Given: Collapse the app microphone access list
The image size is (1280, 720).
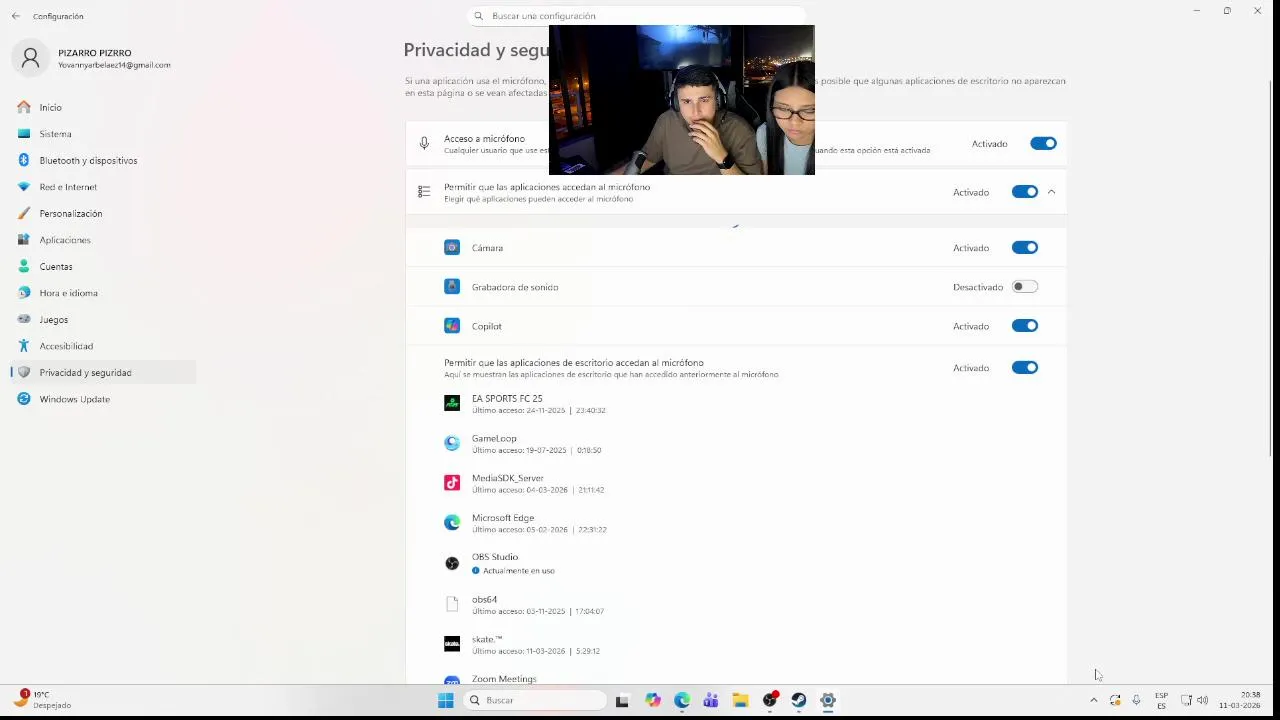Looking at the screenshot, I should tap(1051, 192).
